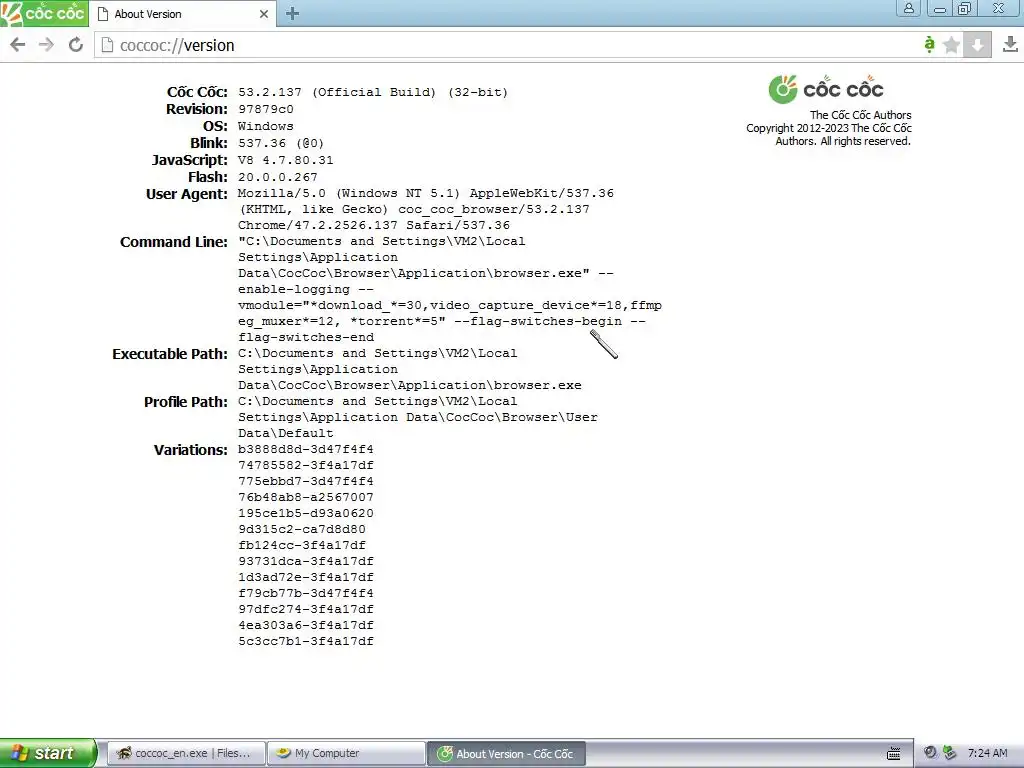Click Blink value 537.36 (@0)
Image resolution: width=1024 pixels, height=768 pixels.
coord(281,143)
